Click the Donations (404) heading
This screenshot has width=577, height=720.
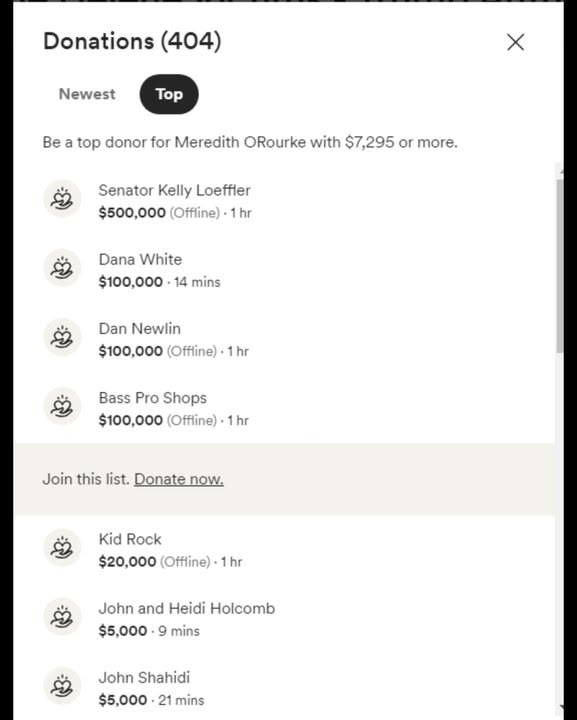point(132,41)
